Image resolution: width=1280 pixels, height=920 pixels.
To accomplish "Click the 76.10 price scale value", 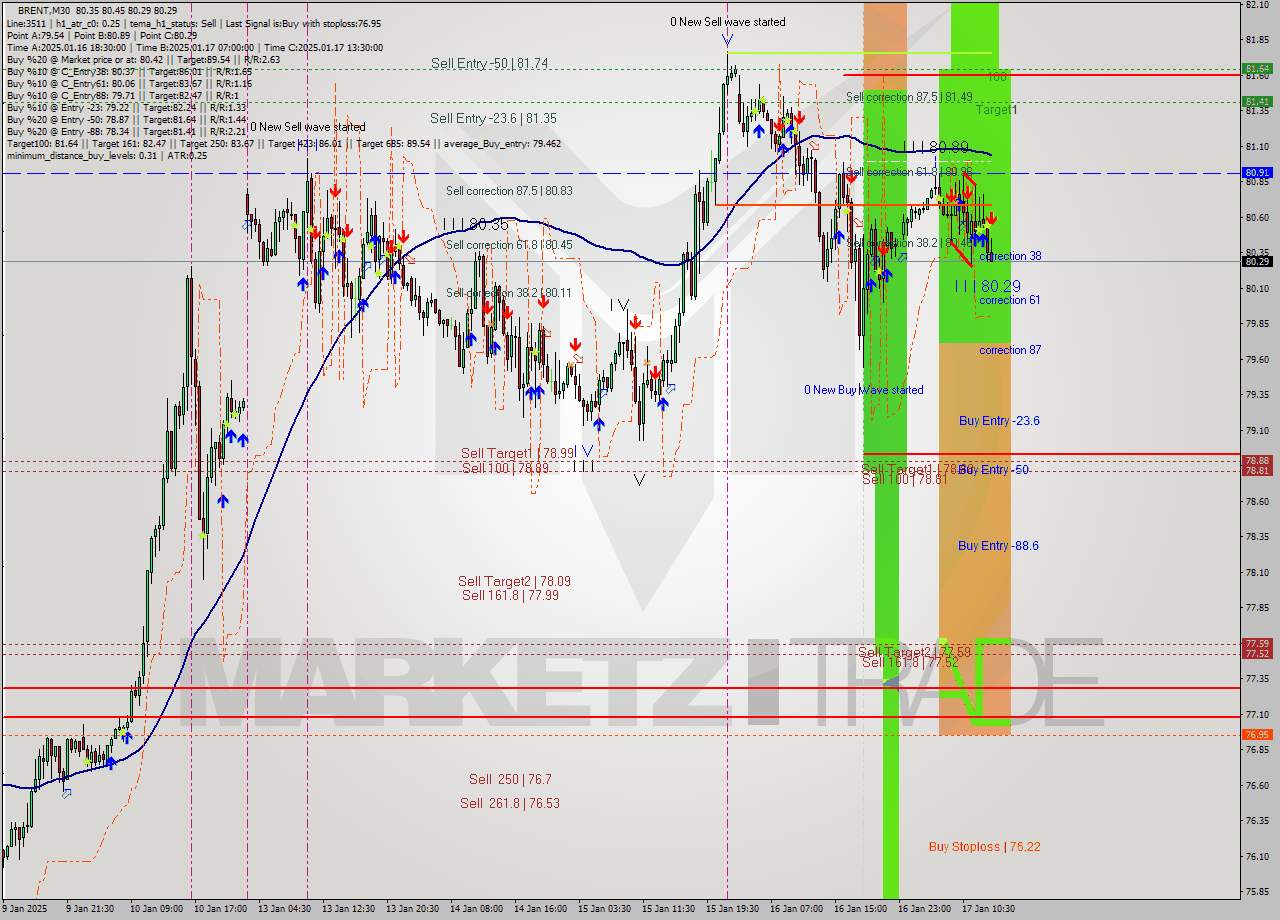I will tap(1257, 856).
